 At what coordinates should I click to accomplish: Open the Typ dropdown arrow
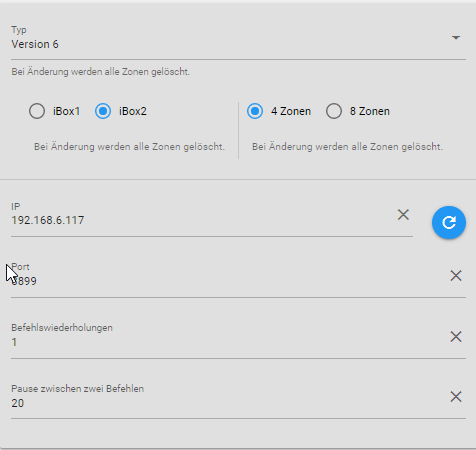(456, 38)
